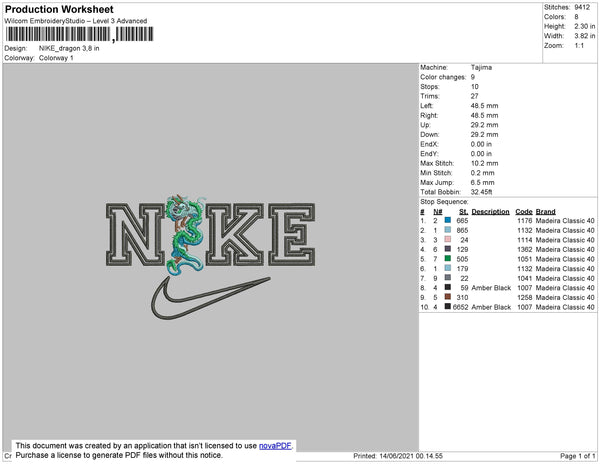Viewport: 600px width, 464px height.
Task: Click code 1176 in stop row 1
Action: click(525, 221)
